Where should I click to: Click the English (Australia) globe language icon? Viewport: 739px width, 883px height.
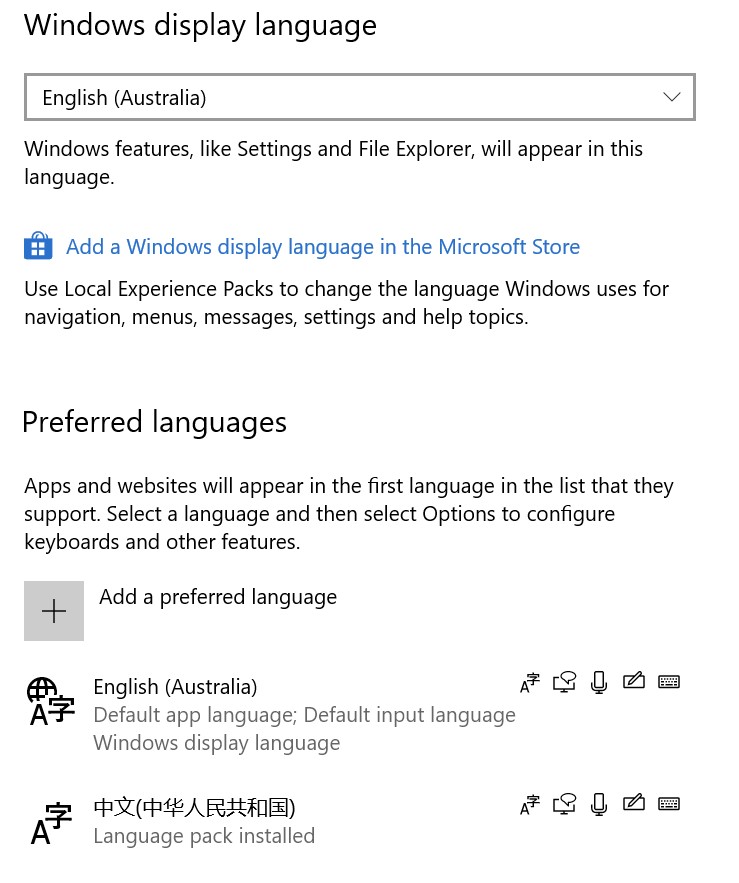[x=51, y=701]
